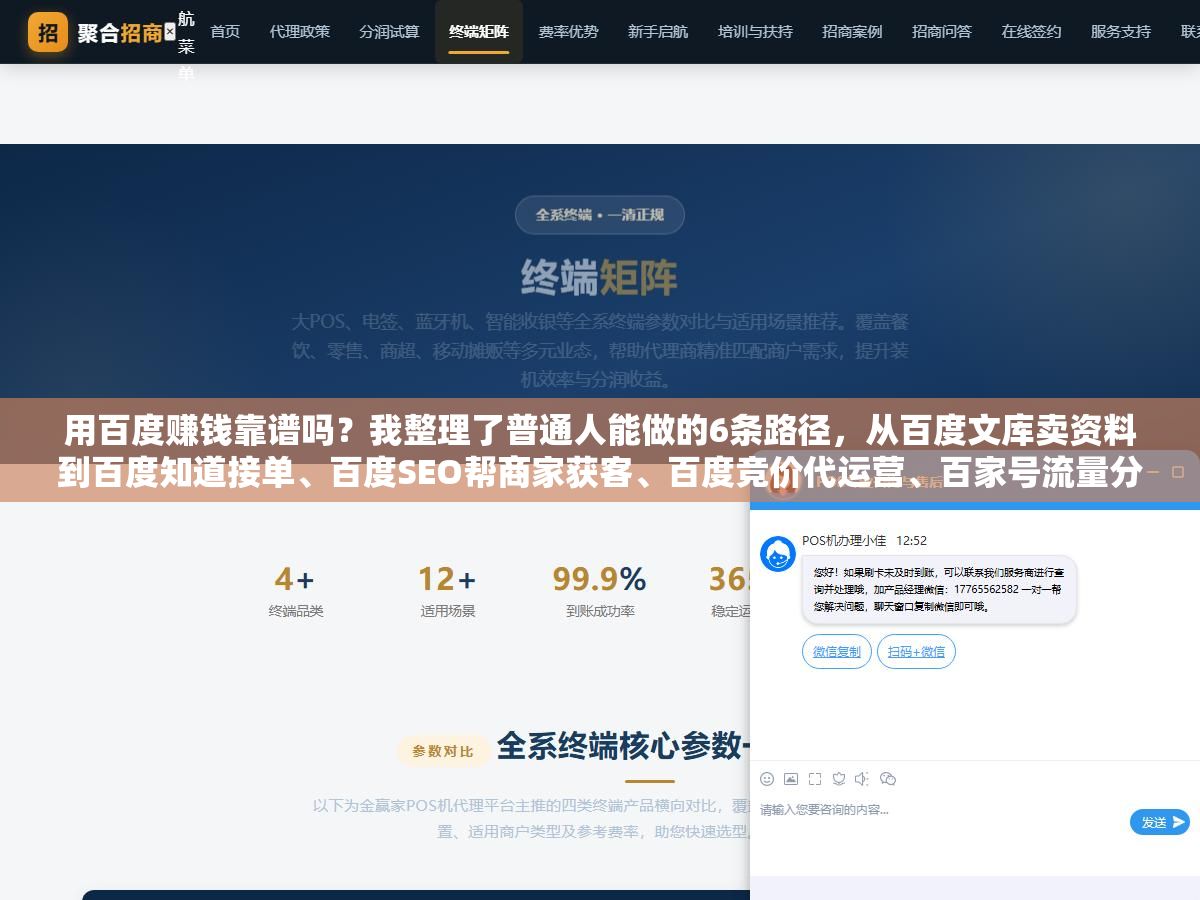Image resolution: width=1200 pixels, height=900 pixels.
Task: Click the 终端矩阵 hero heading
Action: pyautogui.click(x=599, y=277)
